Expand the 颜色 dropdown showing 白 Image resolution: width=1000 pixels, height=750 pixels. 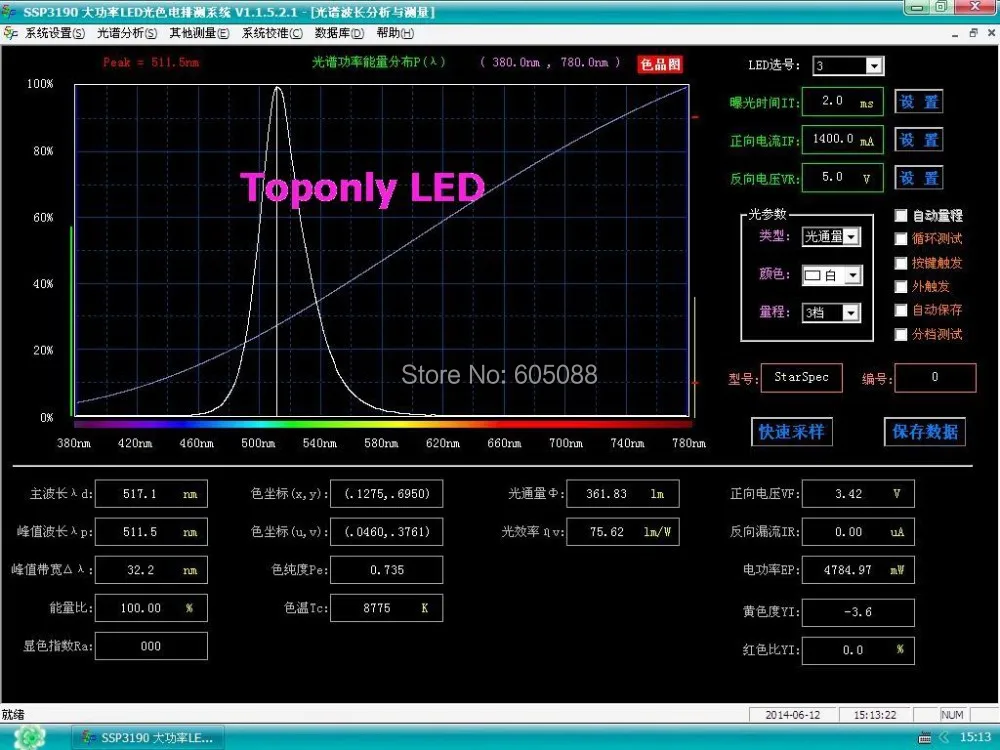853,275
